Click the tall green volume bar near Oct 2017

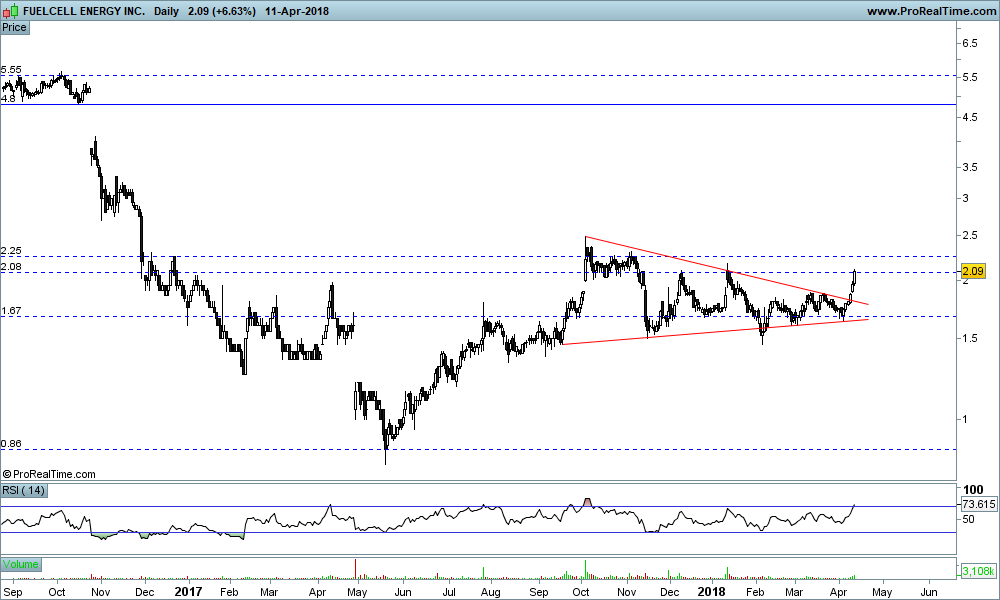[585, 569]
